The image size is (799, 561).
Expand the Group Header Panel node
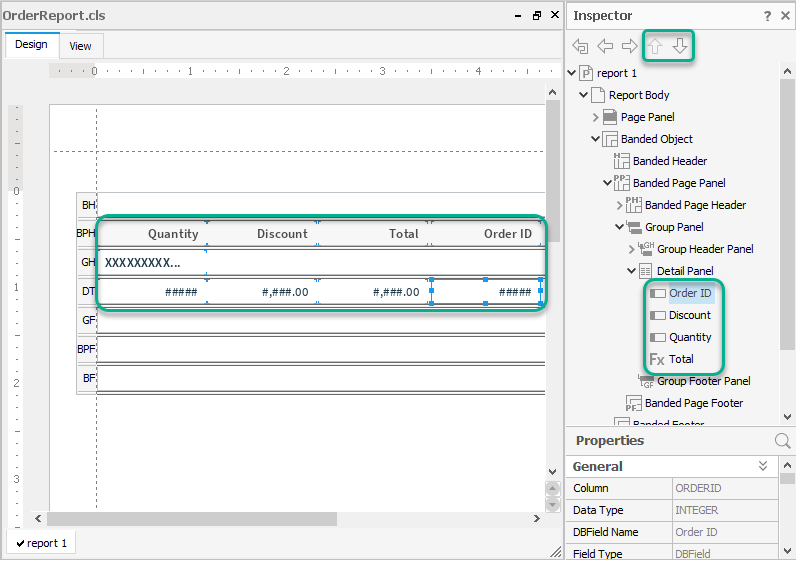632,249
